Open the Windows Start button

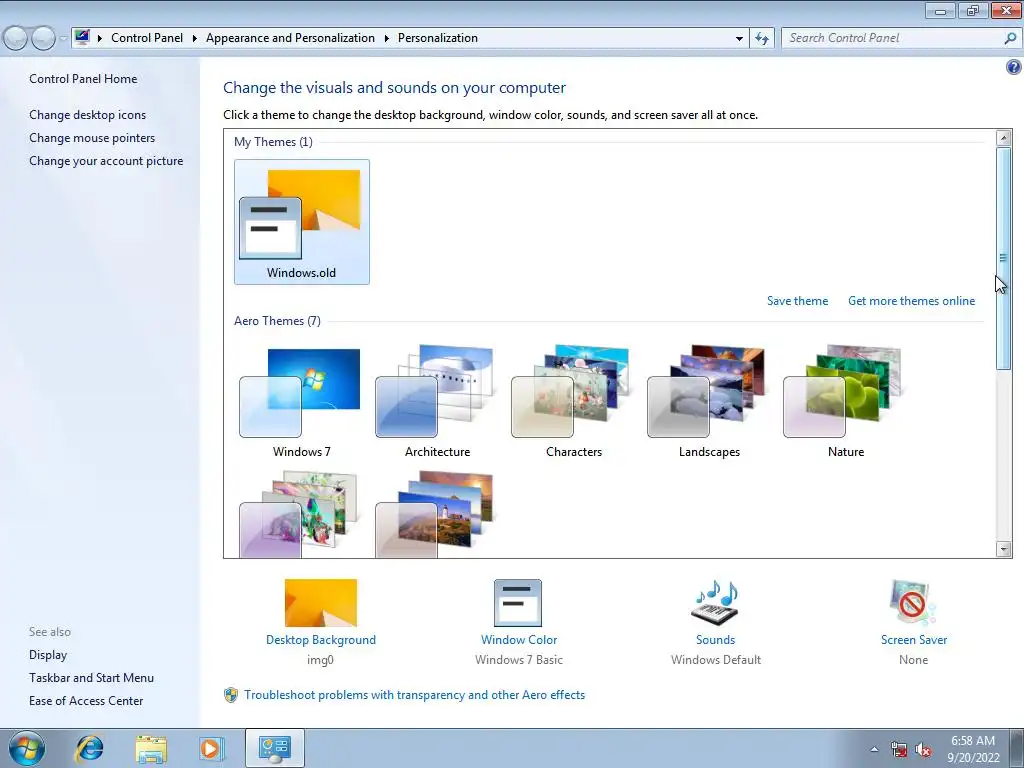(27, 748)
